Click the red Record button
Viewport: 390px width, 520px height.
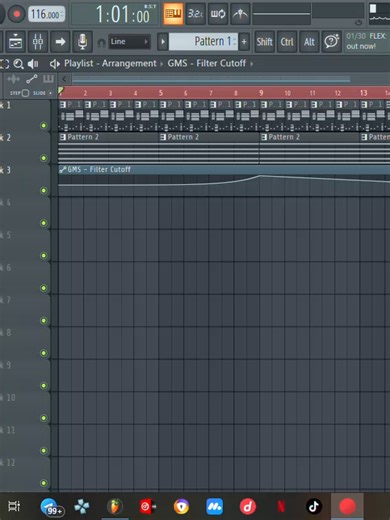(17, 14)
